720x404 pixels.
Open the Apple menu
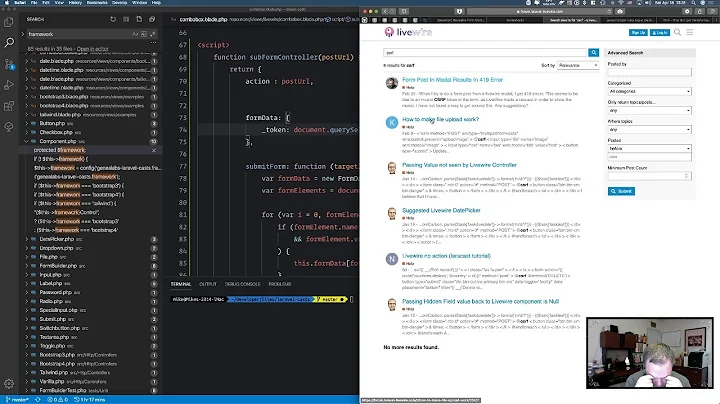click(x=6, y=3)
